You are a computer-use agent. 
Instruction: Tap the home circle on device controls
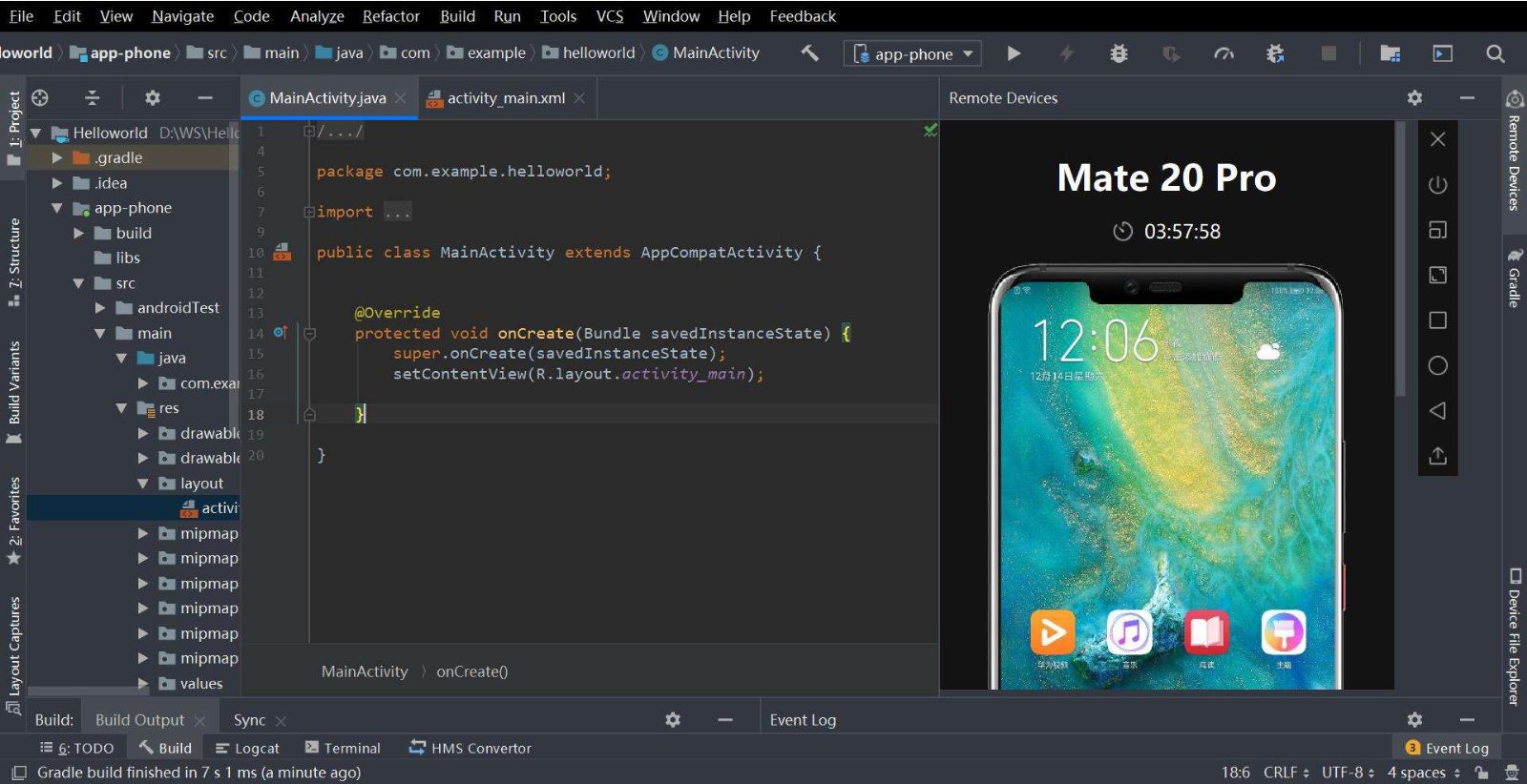pyautogui.click(x=1437, y=365)
